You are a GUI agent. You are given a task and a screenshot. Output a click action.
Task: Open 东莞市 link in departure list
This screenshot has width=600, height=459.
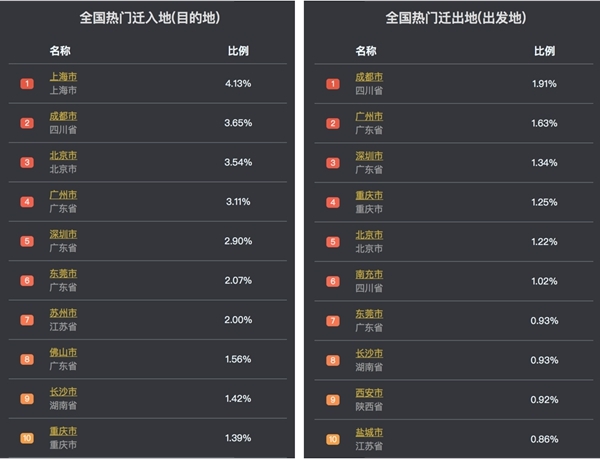tap(369, 313)
